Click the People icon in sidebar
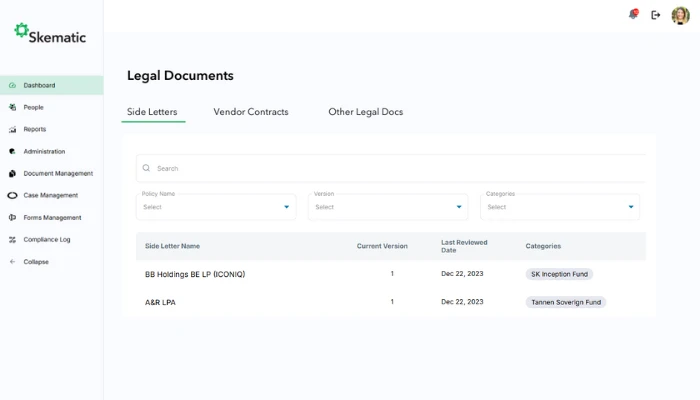 pos(12,107)
